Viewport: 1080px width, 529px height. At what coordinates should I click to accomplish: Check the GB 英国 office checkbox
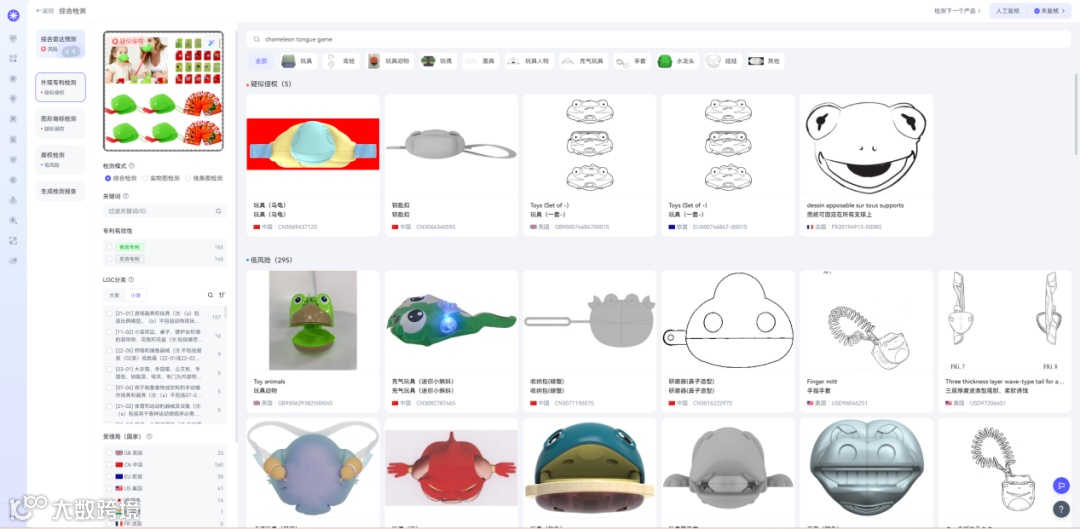109,453
